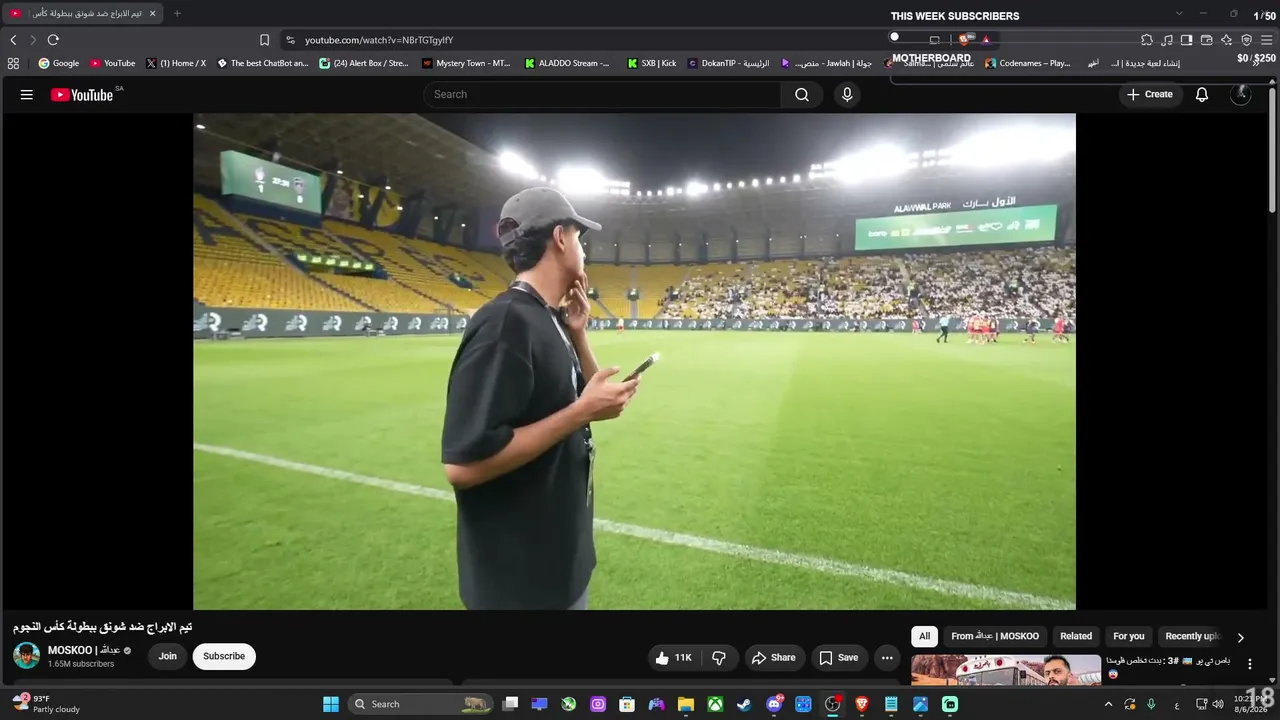
Task: Open options menu for the suggested video
Action: click(x=1249, y=664)
